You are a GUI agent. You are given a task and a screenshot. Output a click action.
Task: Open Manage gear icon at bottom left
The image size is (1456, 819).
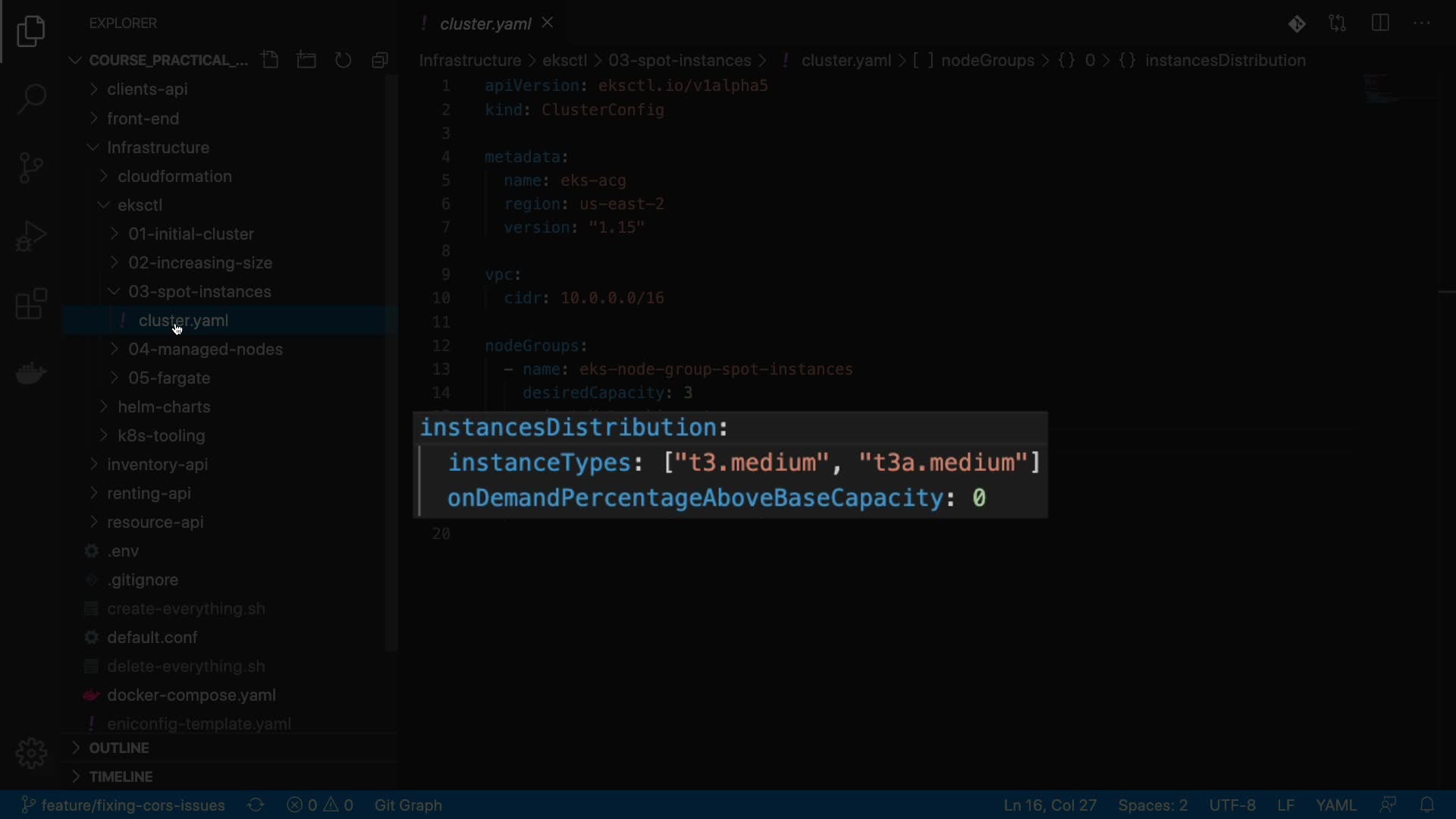click(31, 753)
